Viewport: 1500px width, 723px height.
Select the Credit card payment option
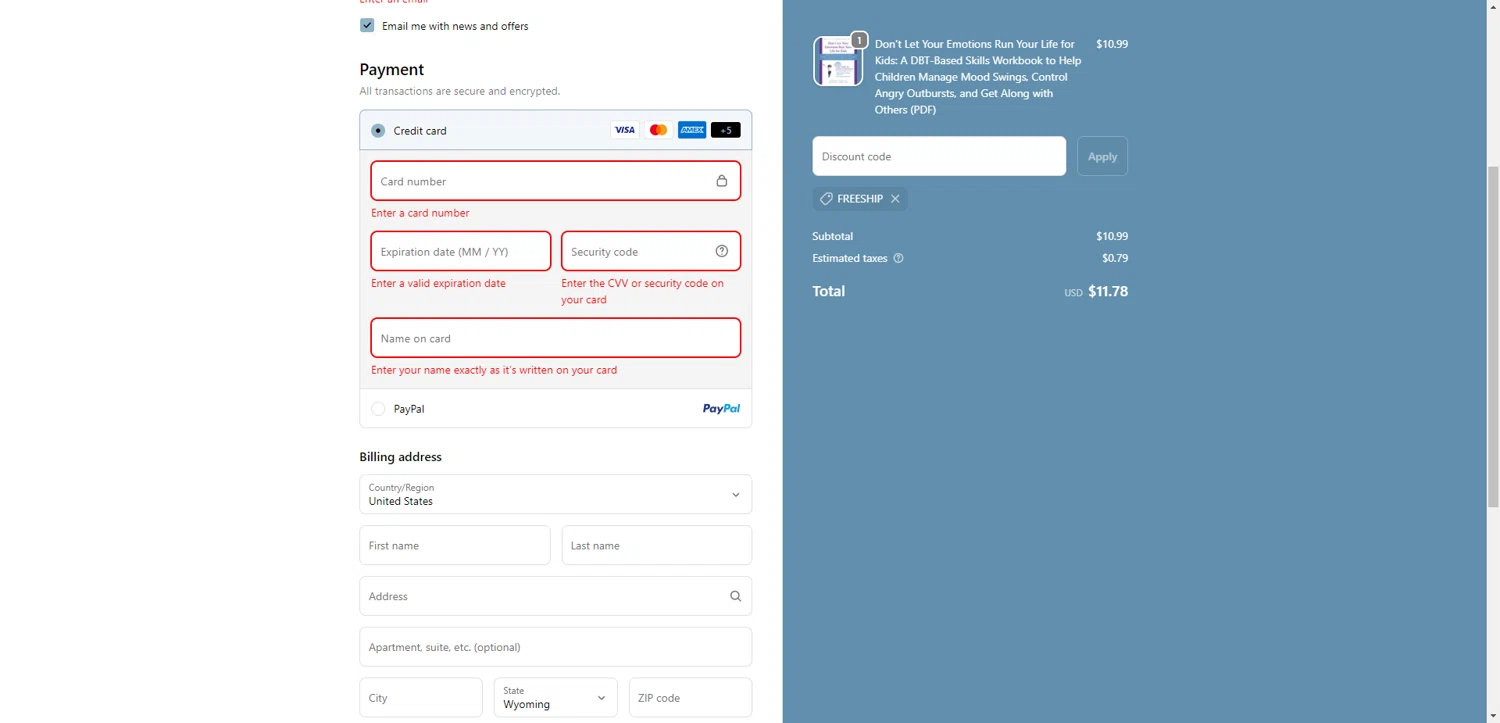378,130
